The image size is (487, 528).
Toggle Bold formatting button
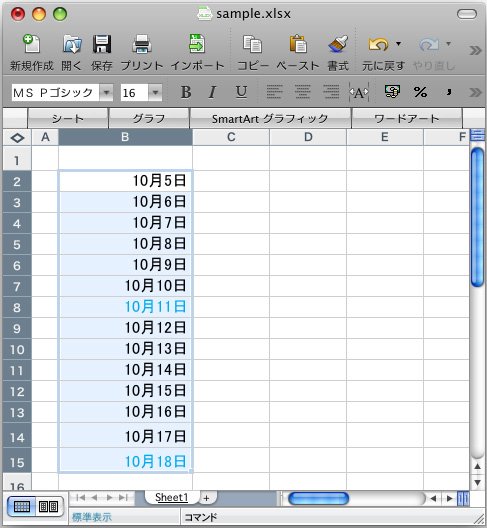click(186, 92)
